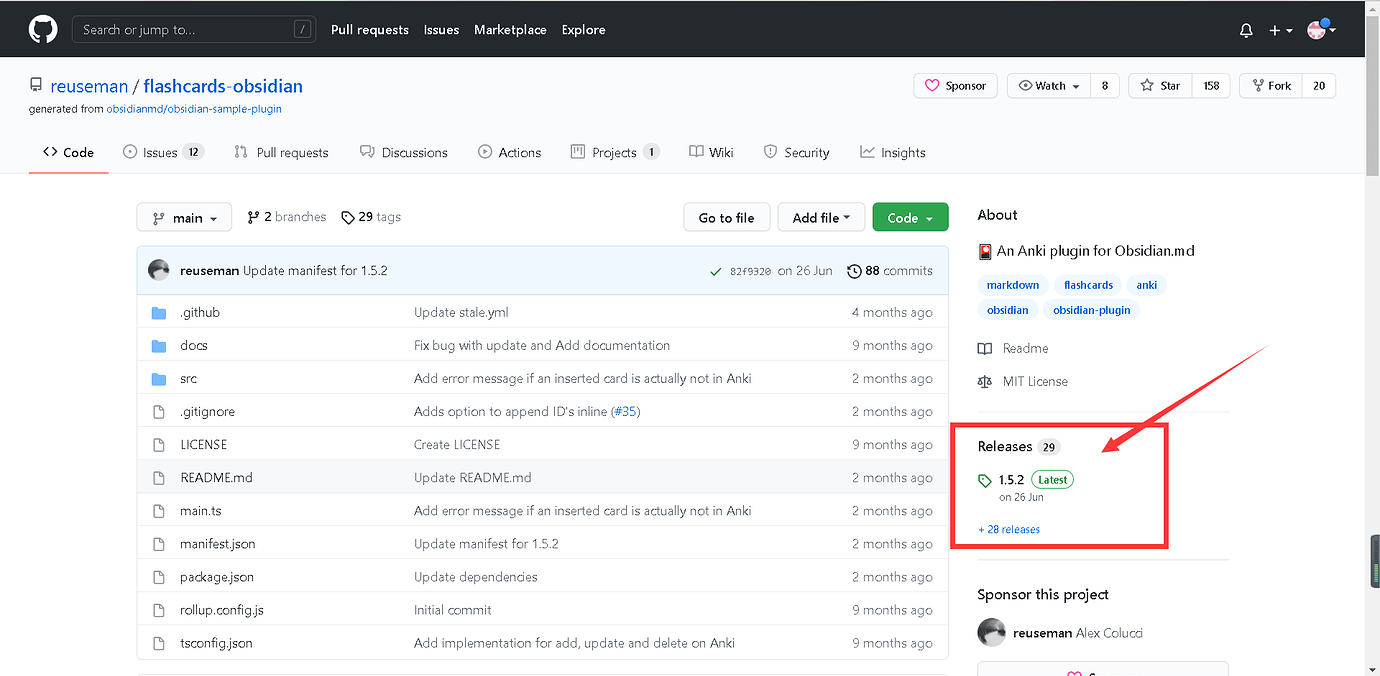This screenshot has width=1380, height=676.
Task: Click the "Create LICENSE" commit message
Action: (457, 445)
